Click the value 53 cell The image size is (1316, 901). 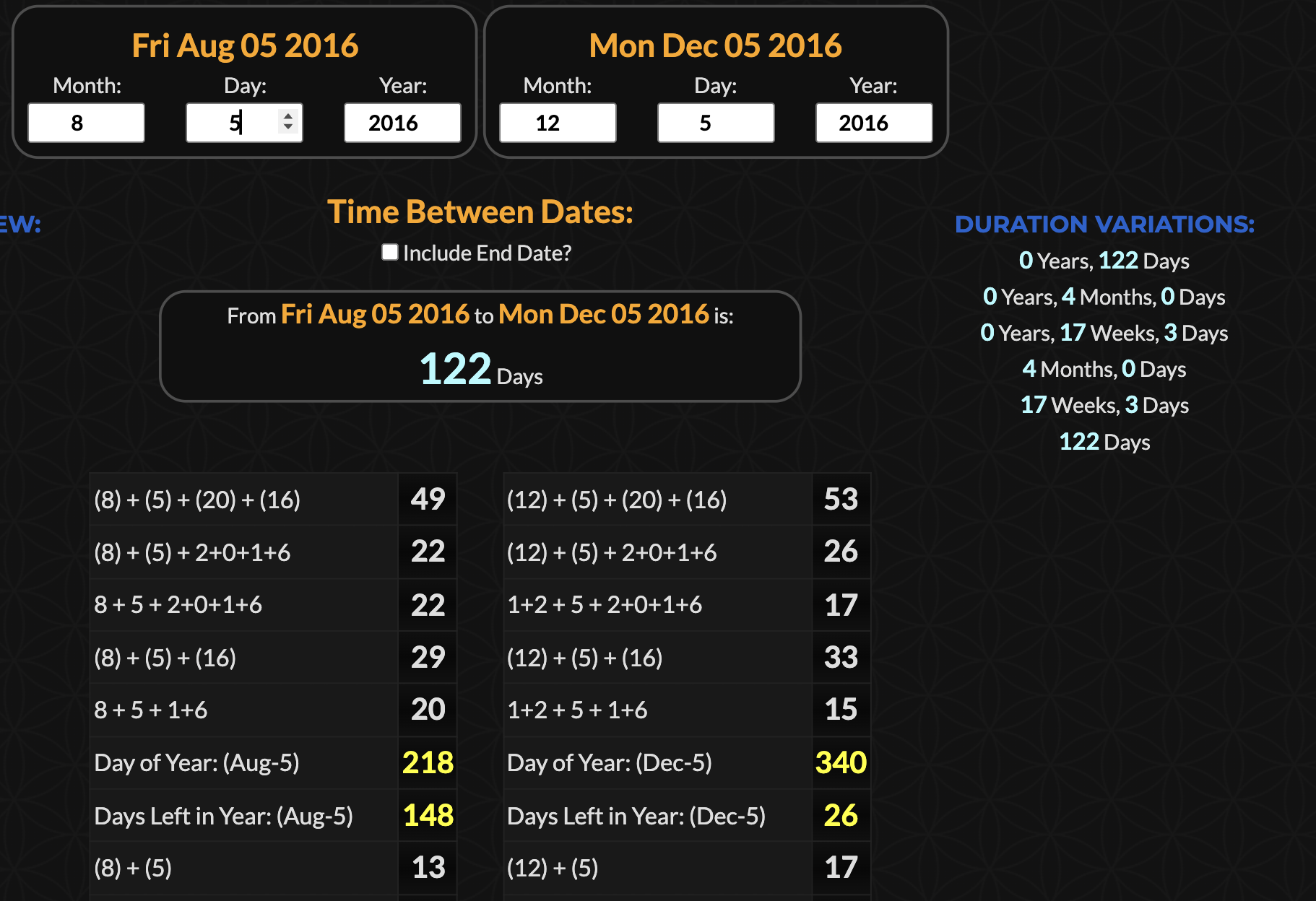coord(841,500)
